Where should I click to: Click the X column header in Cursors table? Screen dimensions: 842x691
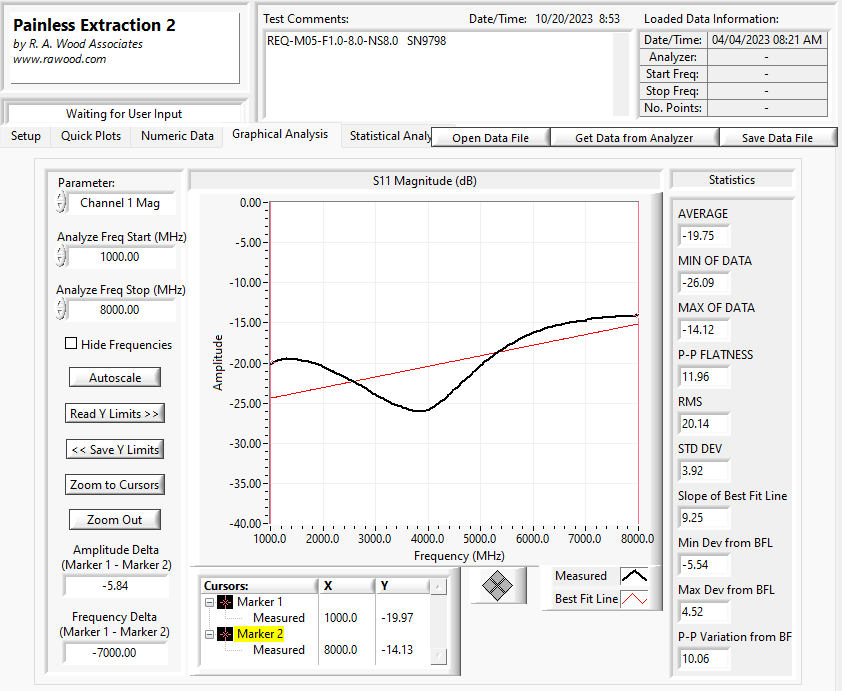[x=347, y=586]
